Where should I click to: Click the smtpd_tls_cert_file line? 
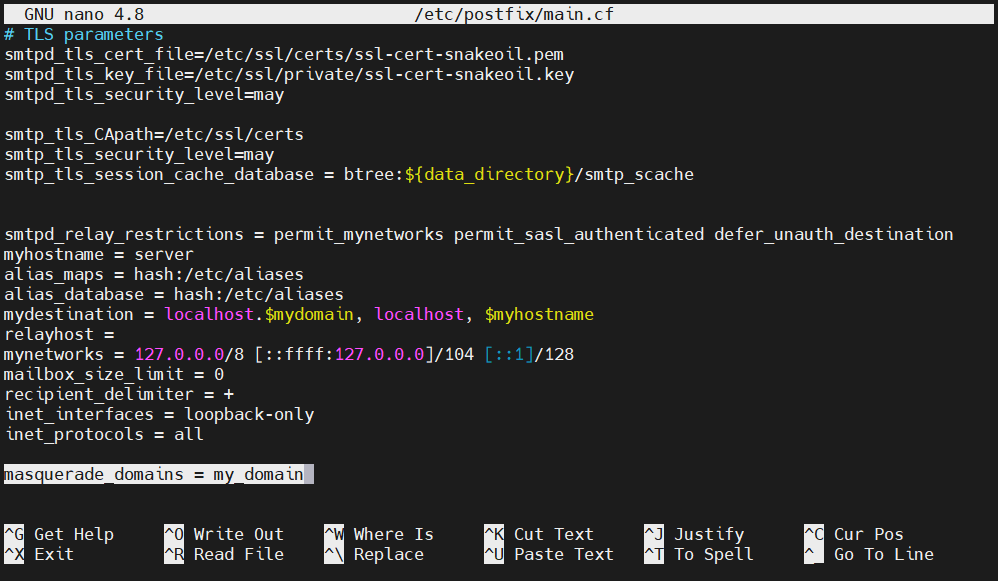tap(284, 54)
